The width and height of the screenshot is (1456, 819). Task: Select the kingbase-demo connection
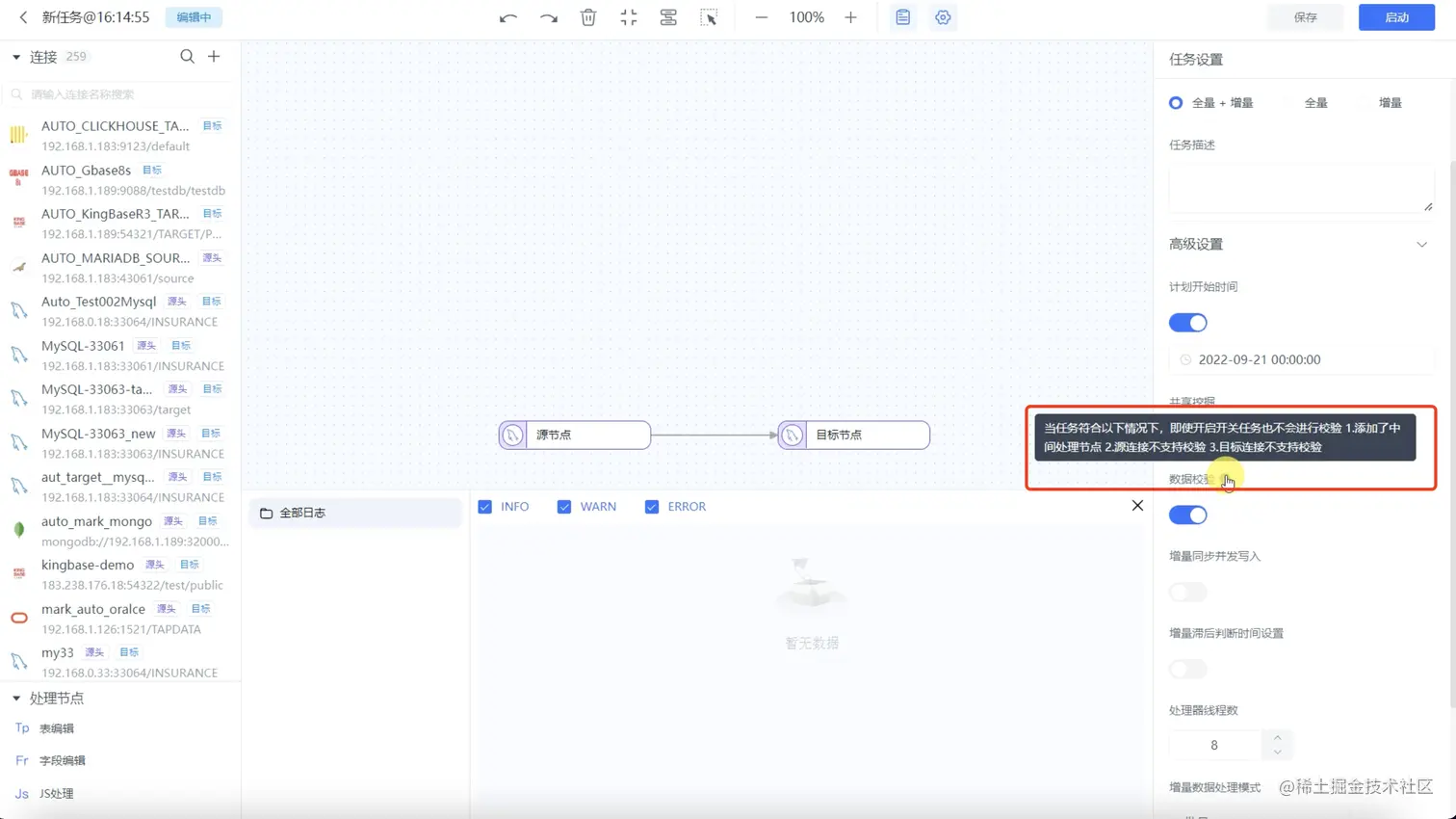120,574
